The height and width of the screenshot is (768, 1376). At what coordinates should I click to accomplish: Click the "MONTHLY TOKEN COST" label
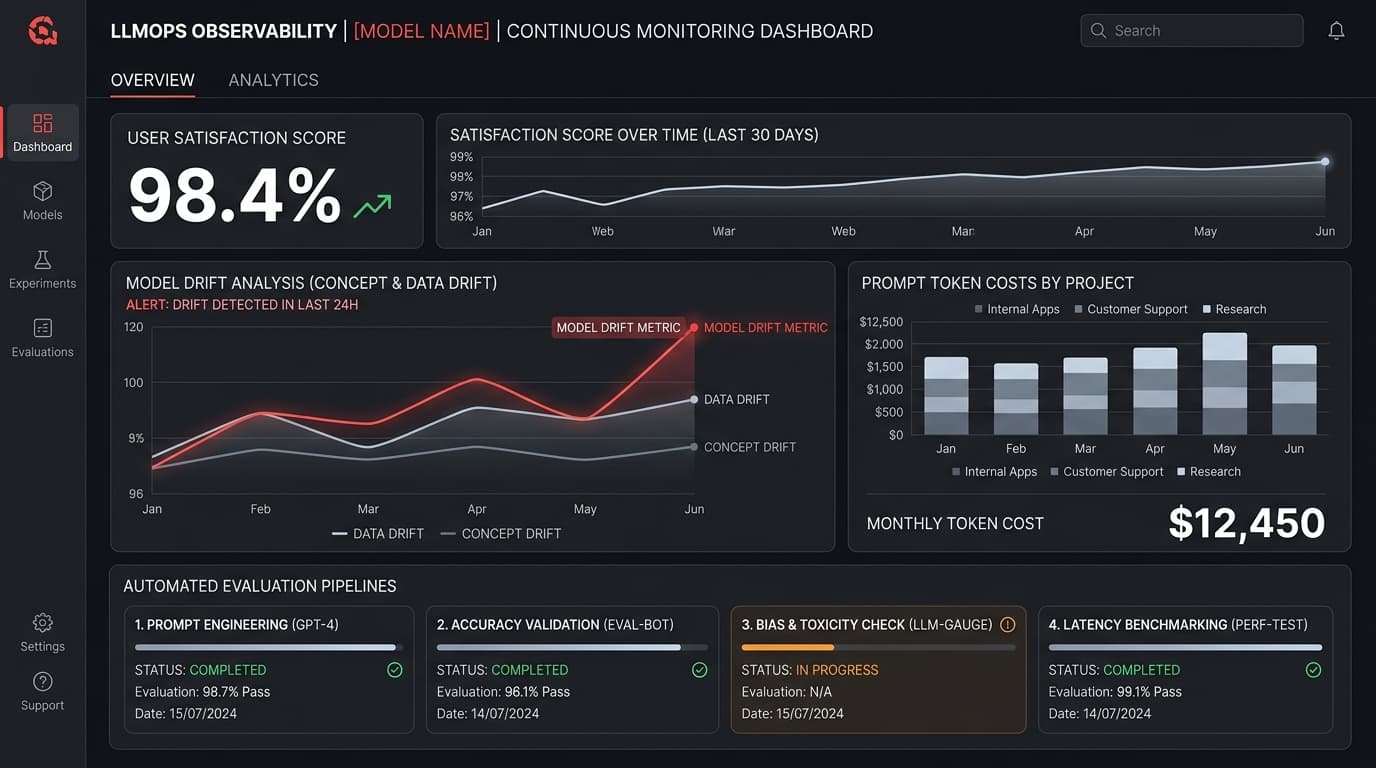point(955,524)
